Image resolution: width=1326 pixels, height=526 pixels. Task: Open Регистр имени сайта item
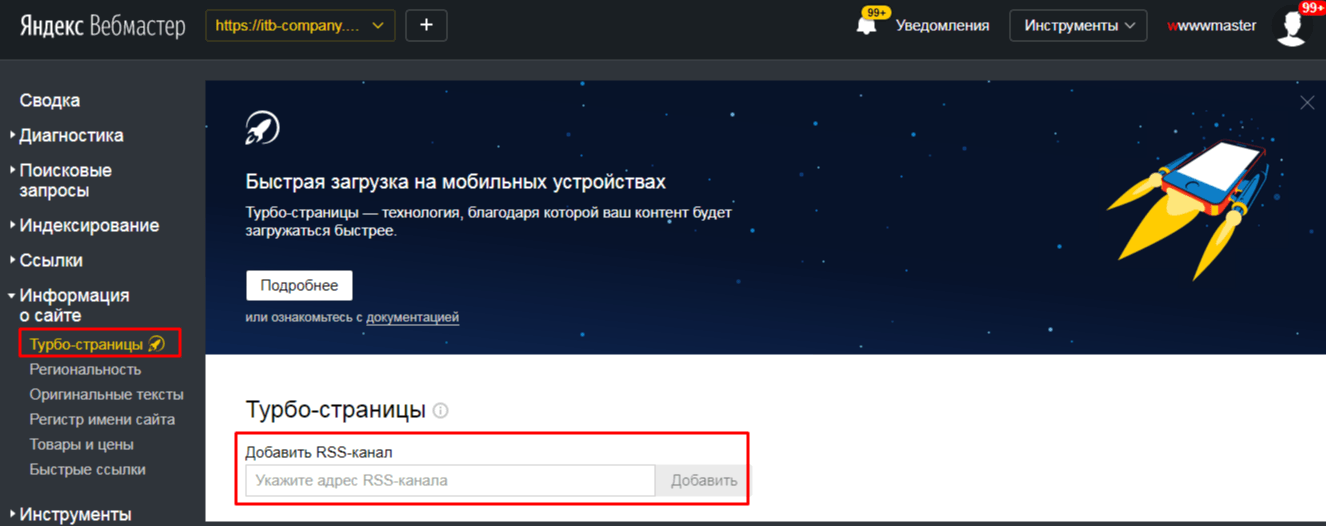click(x=102, y=419)
